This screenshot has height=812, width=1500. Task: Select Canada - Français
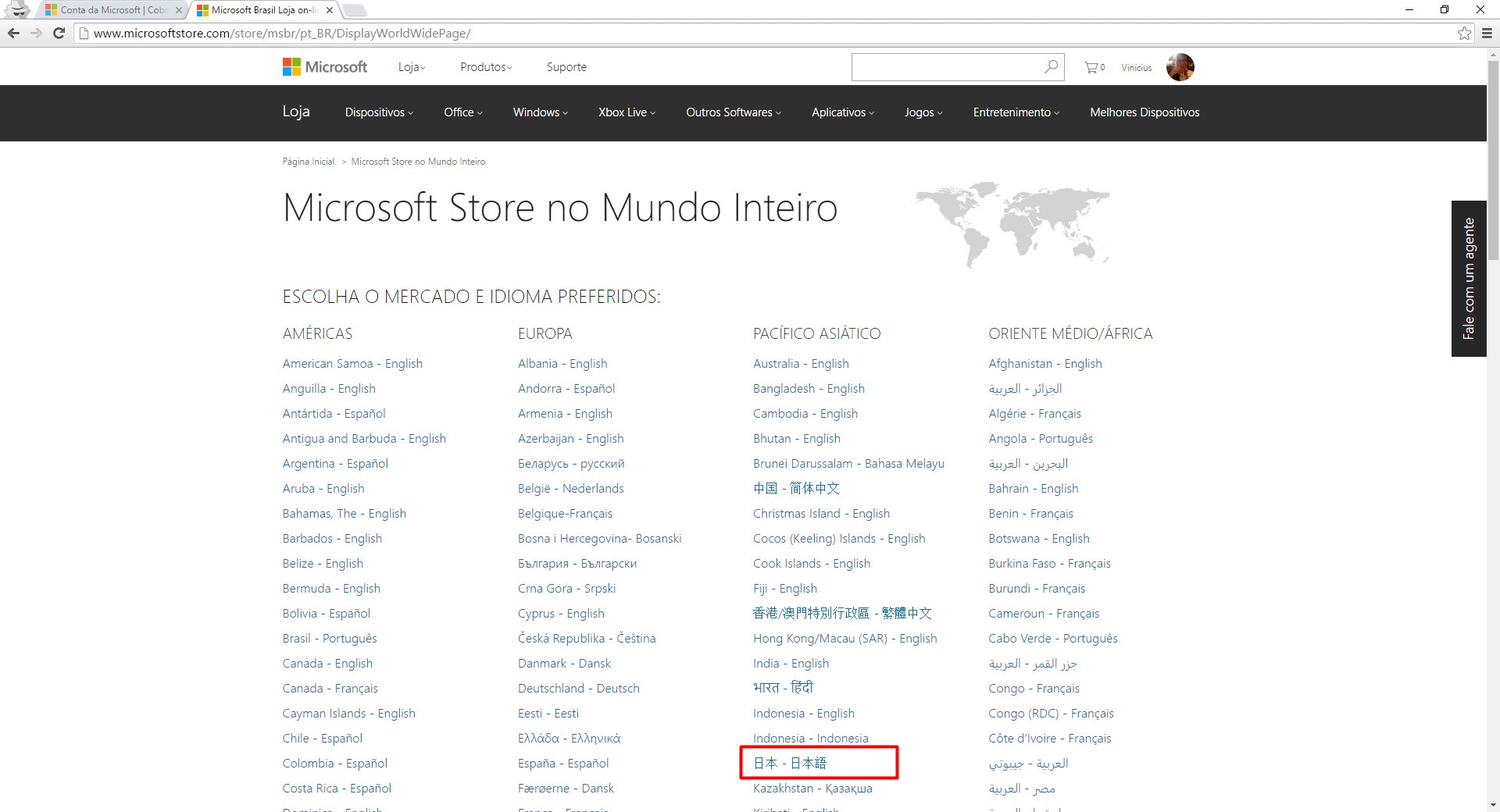coord(330,689)
